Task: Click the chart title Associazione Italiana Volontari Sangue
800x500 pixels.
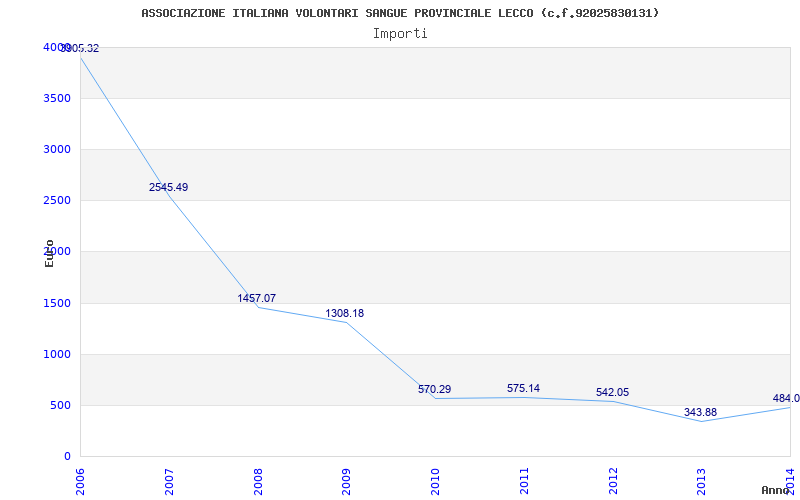Action: point(400,13)
